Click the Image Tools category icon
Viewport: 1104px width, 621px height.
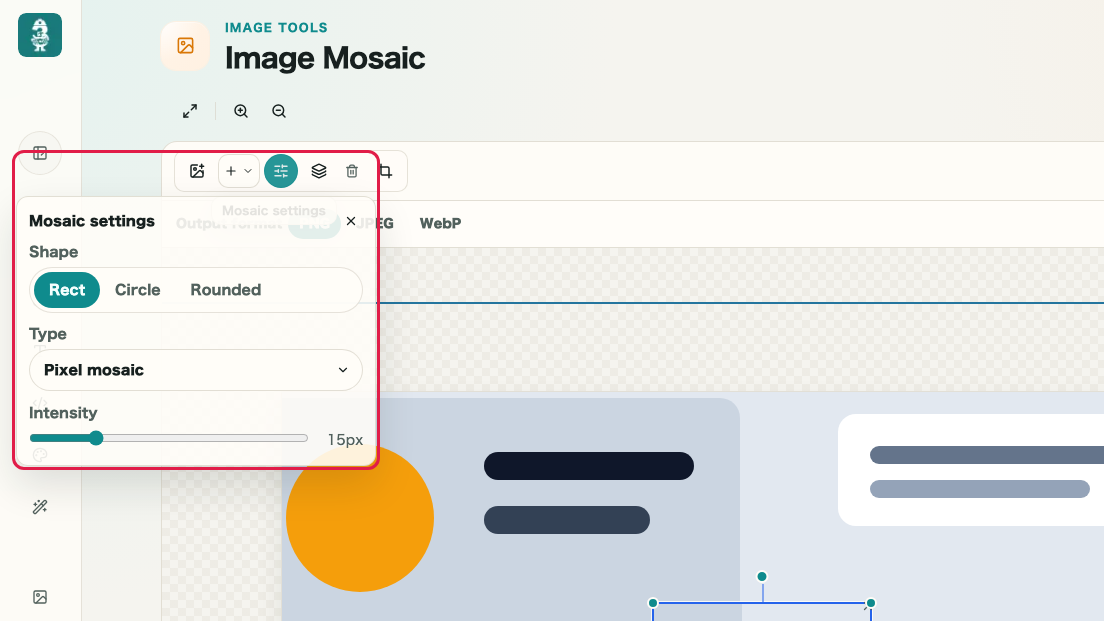click(x=185, y=46)
